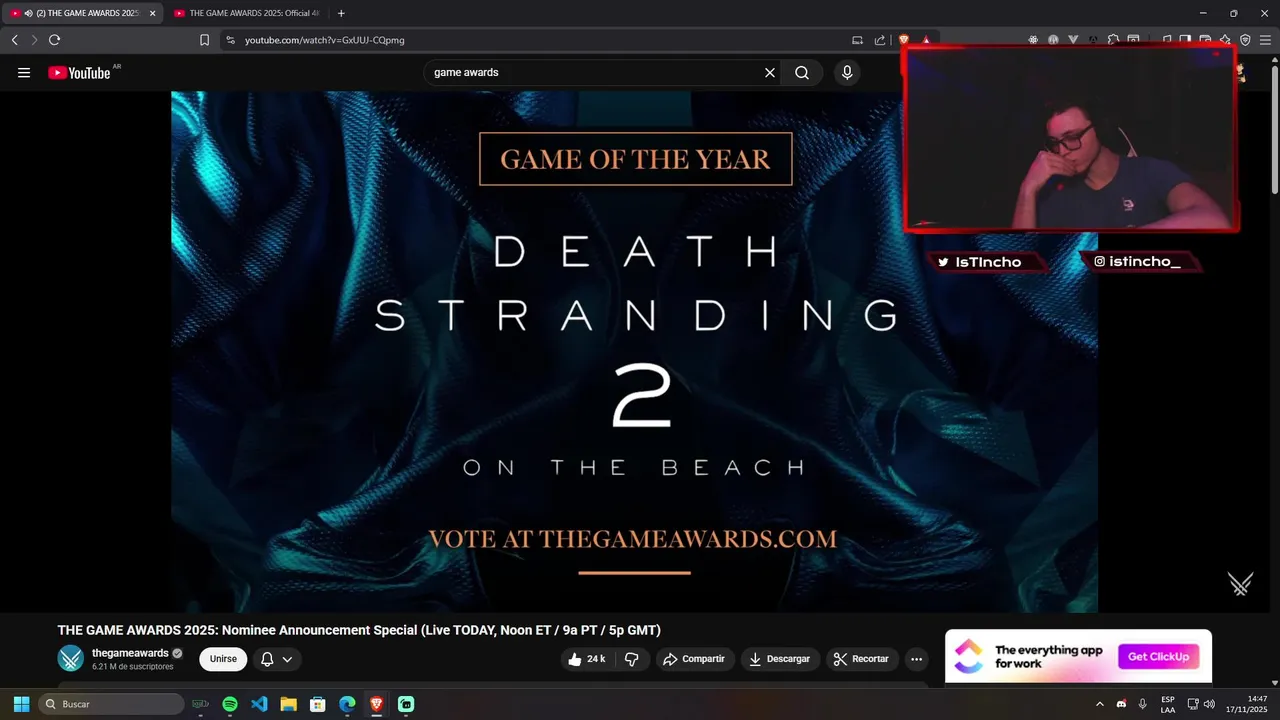The image size is (1280, 720).
Task: Open Brave browser from taskbar
Action: pos(376,704)
